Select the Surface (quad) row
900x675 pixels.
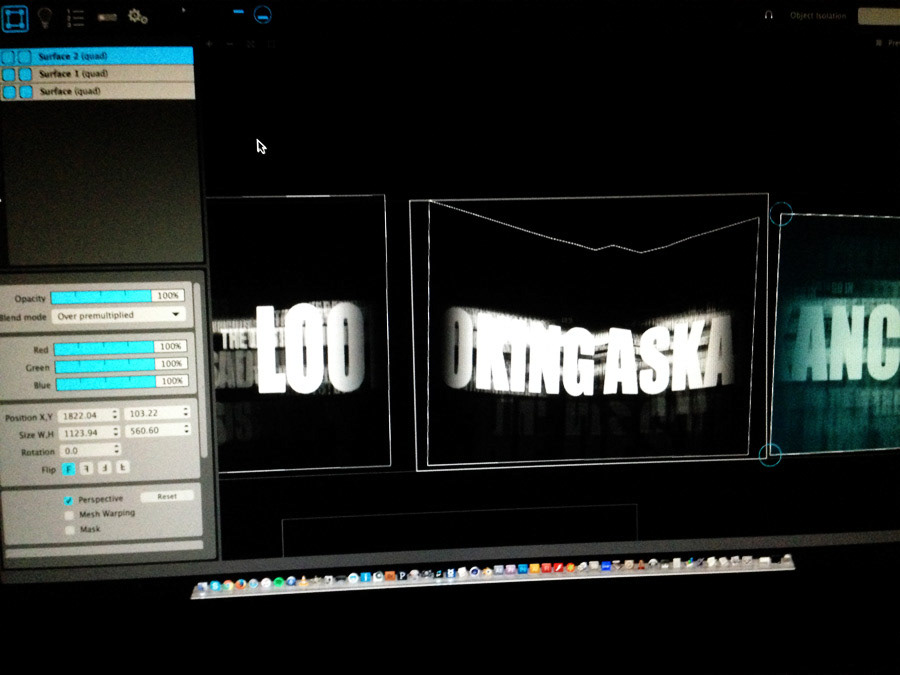(x=98, y=91)
